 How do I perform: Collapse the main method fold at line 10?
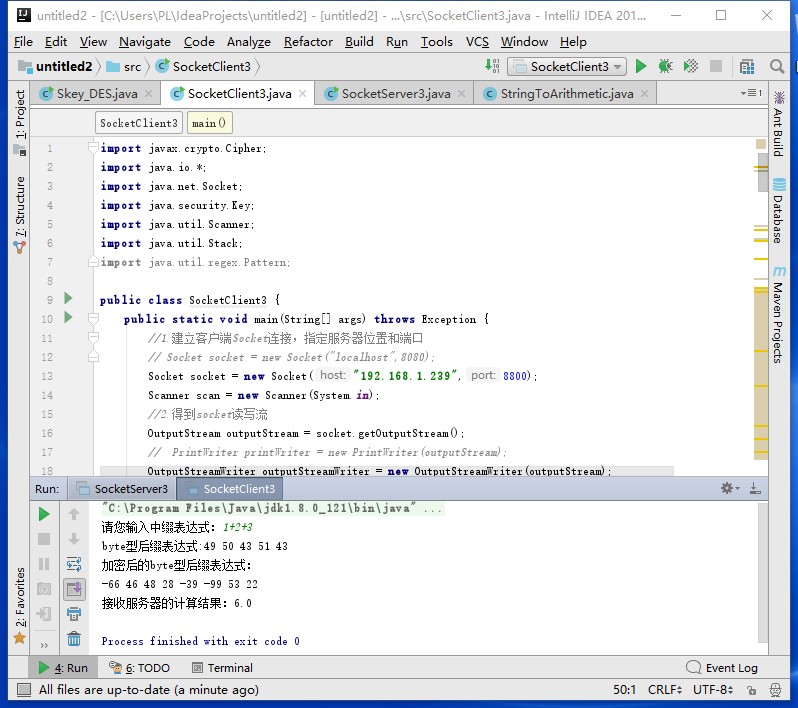coord(93,319)
